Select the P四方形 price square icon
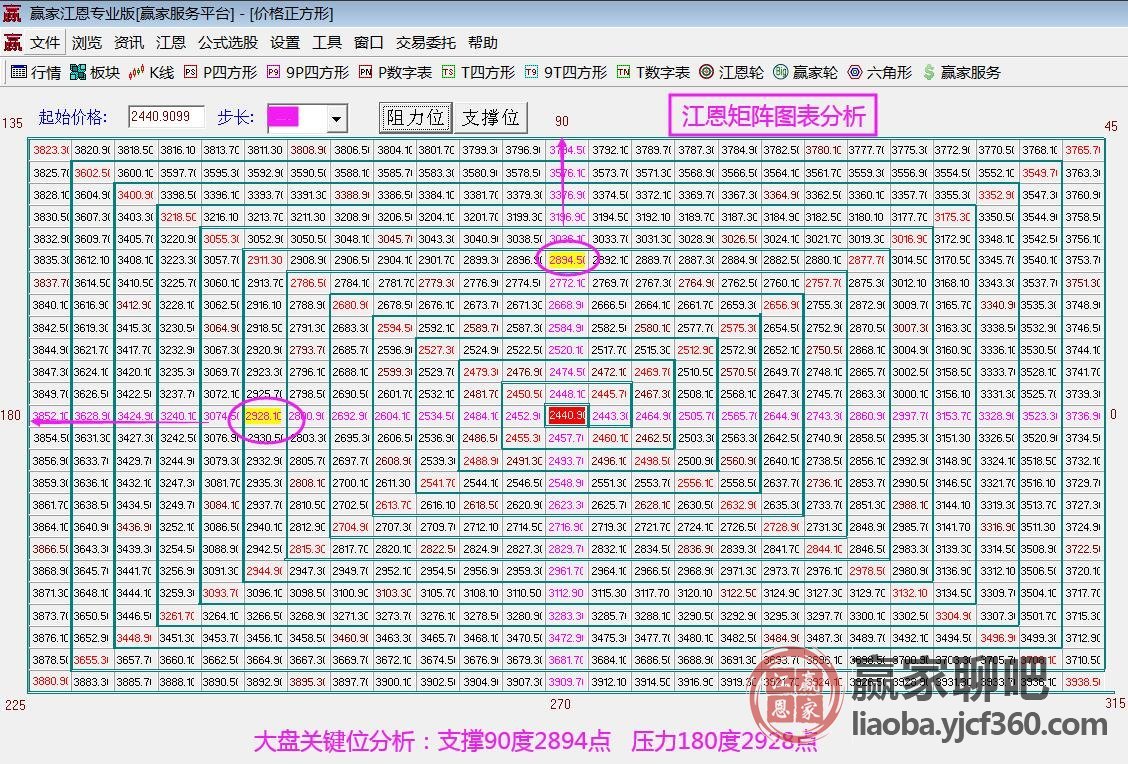The height and width of the screenshot is (764, 1128). pos(191,72)
